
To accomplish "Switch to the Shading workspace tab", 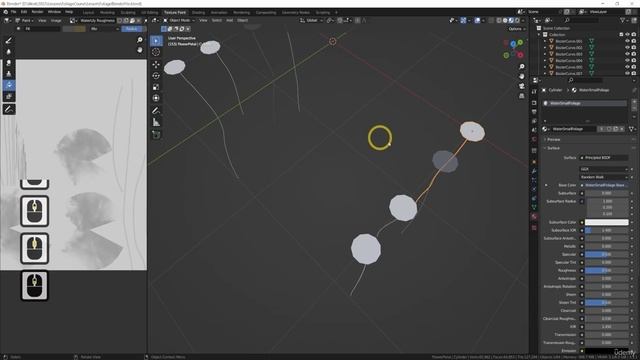I will tap(198, 13).
